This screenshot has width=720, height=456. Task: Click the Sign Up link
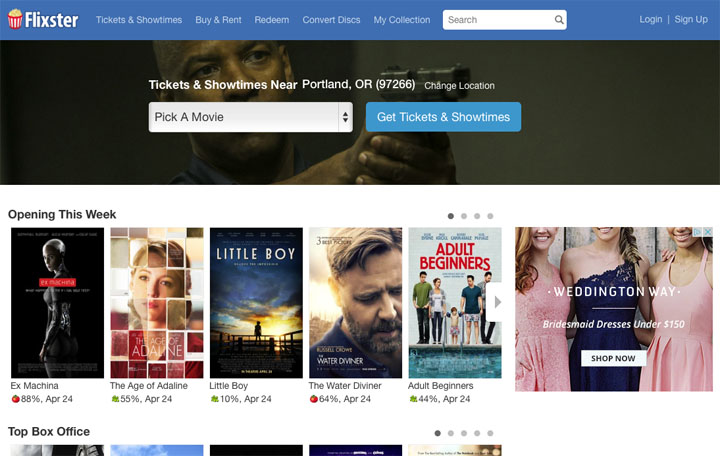690,20
